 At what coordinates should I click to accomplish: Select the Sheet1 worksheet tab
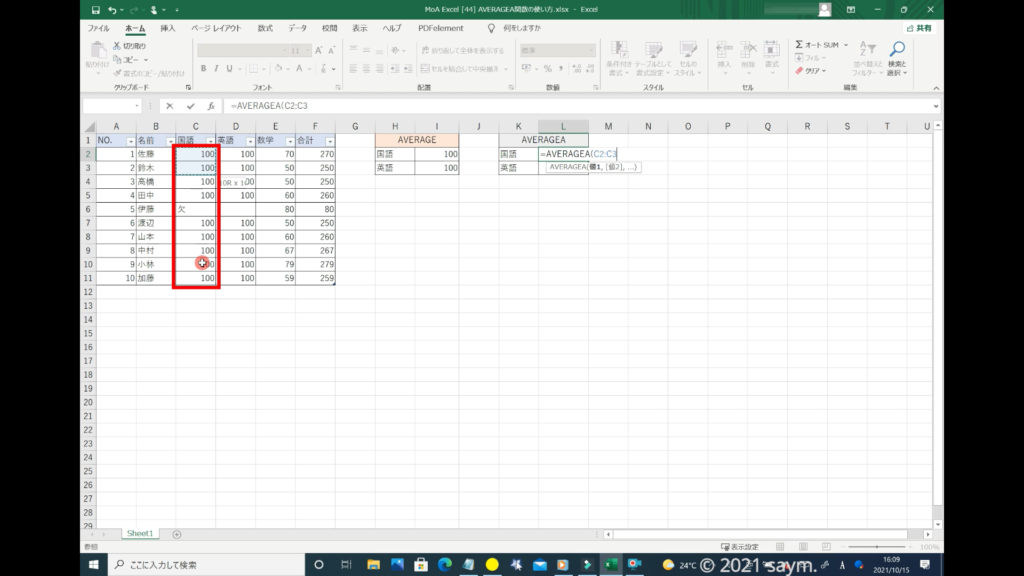pyautogui.click(x=139, y=535)
